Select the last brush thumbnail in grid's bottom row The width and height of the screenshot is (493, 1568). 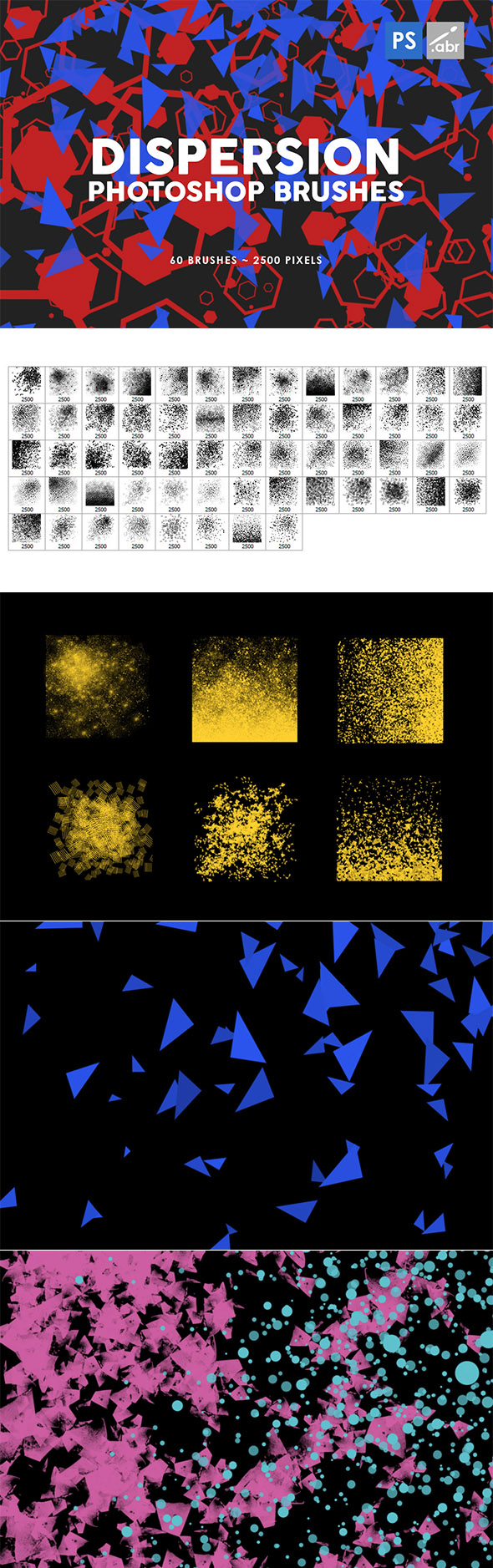tap(284, 531)
